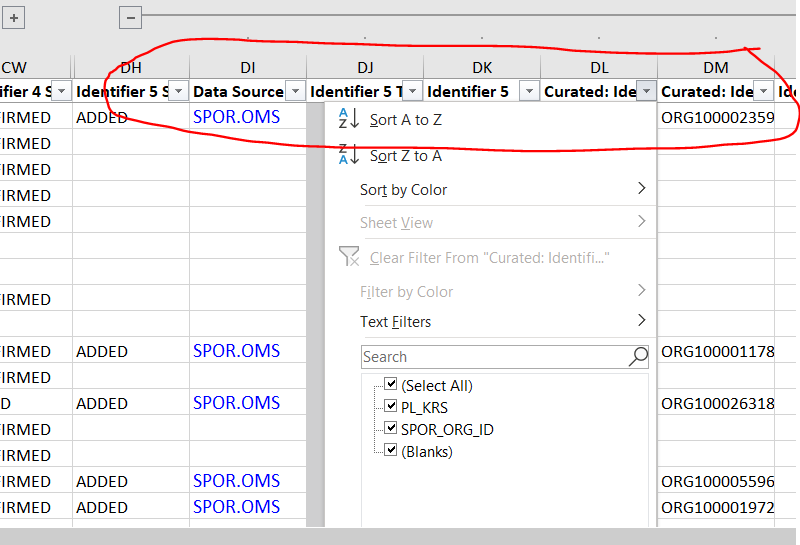The height and width of the screenshot is (545, 800).
Task: Select column DM header
Action: 715,67
